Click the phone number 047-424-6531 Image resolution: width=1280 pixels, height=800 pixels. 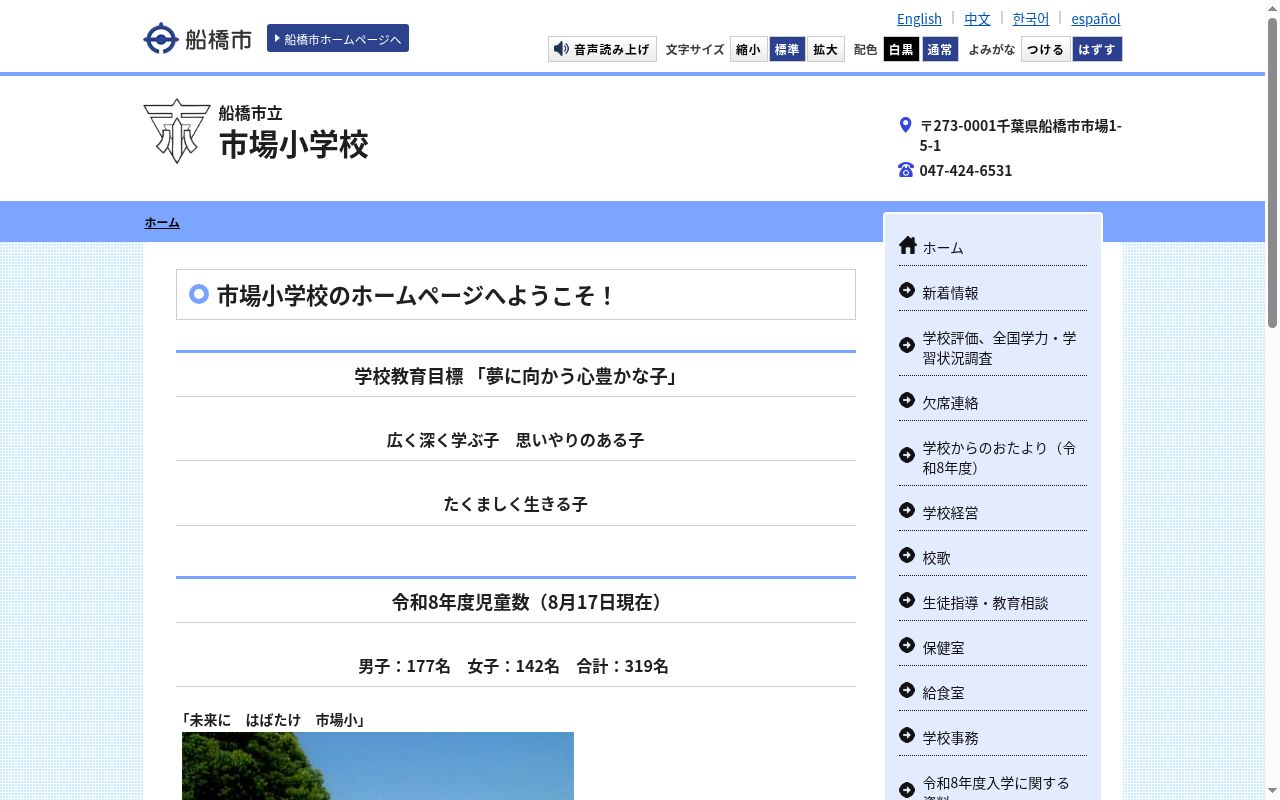(966, 170)
